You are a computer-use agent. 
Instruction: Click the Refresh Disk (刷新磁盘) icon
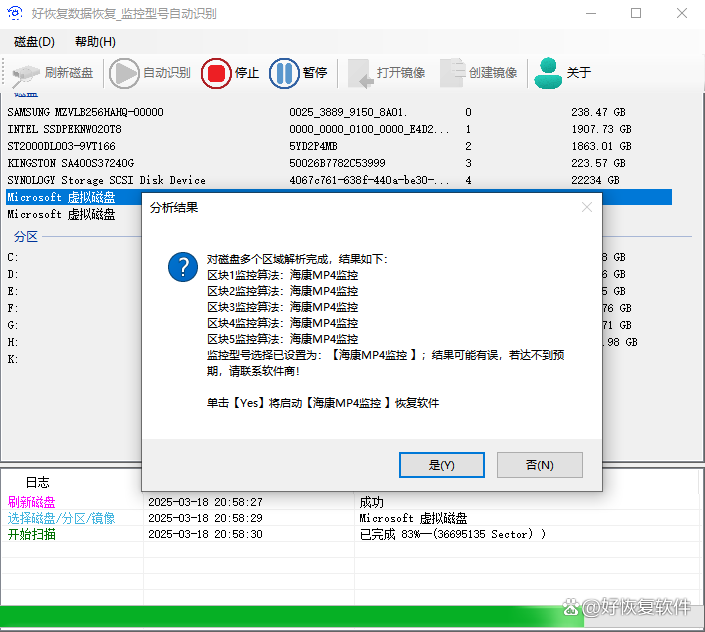[26, 73]
